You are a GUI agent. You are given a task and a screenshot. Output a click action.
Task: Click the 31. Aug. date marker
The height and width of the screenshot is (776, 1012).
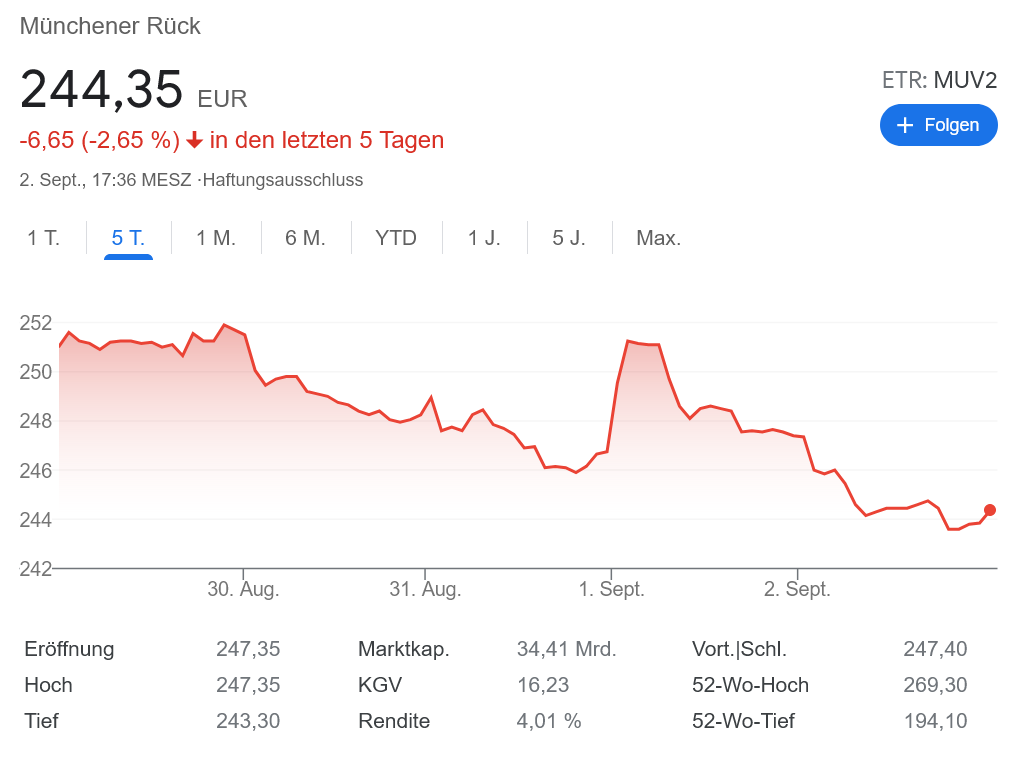(x=425, y=589)
